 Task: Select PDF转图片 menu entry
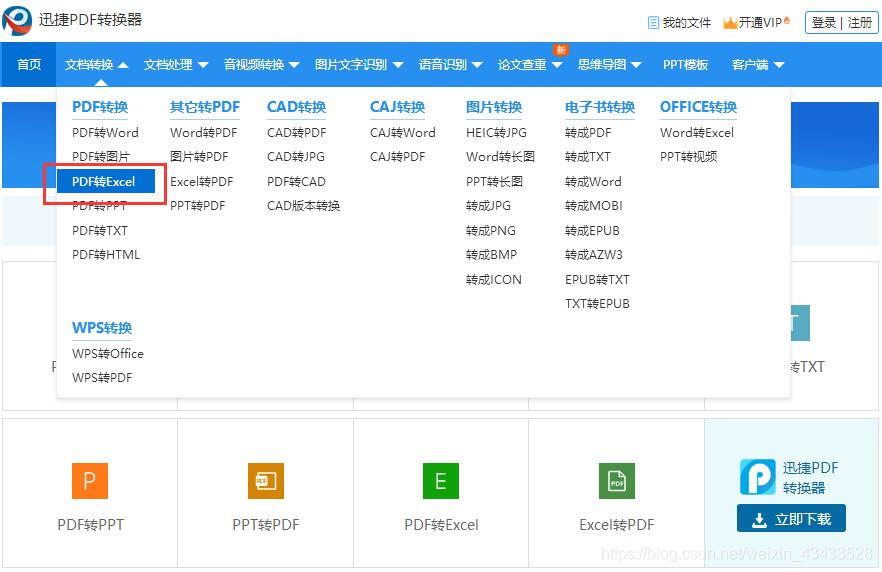pos(101,157)
